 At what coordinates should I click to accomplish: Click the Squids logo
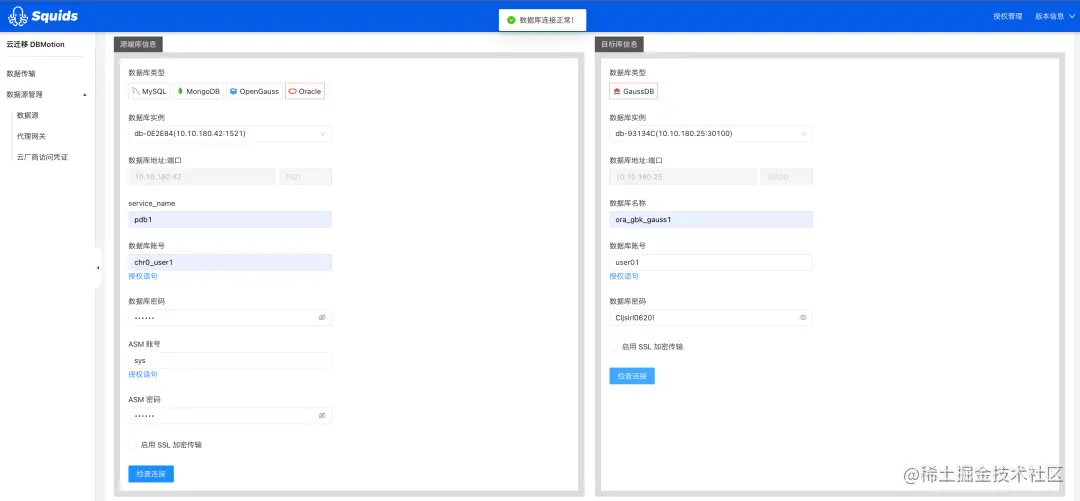point(43,16)
